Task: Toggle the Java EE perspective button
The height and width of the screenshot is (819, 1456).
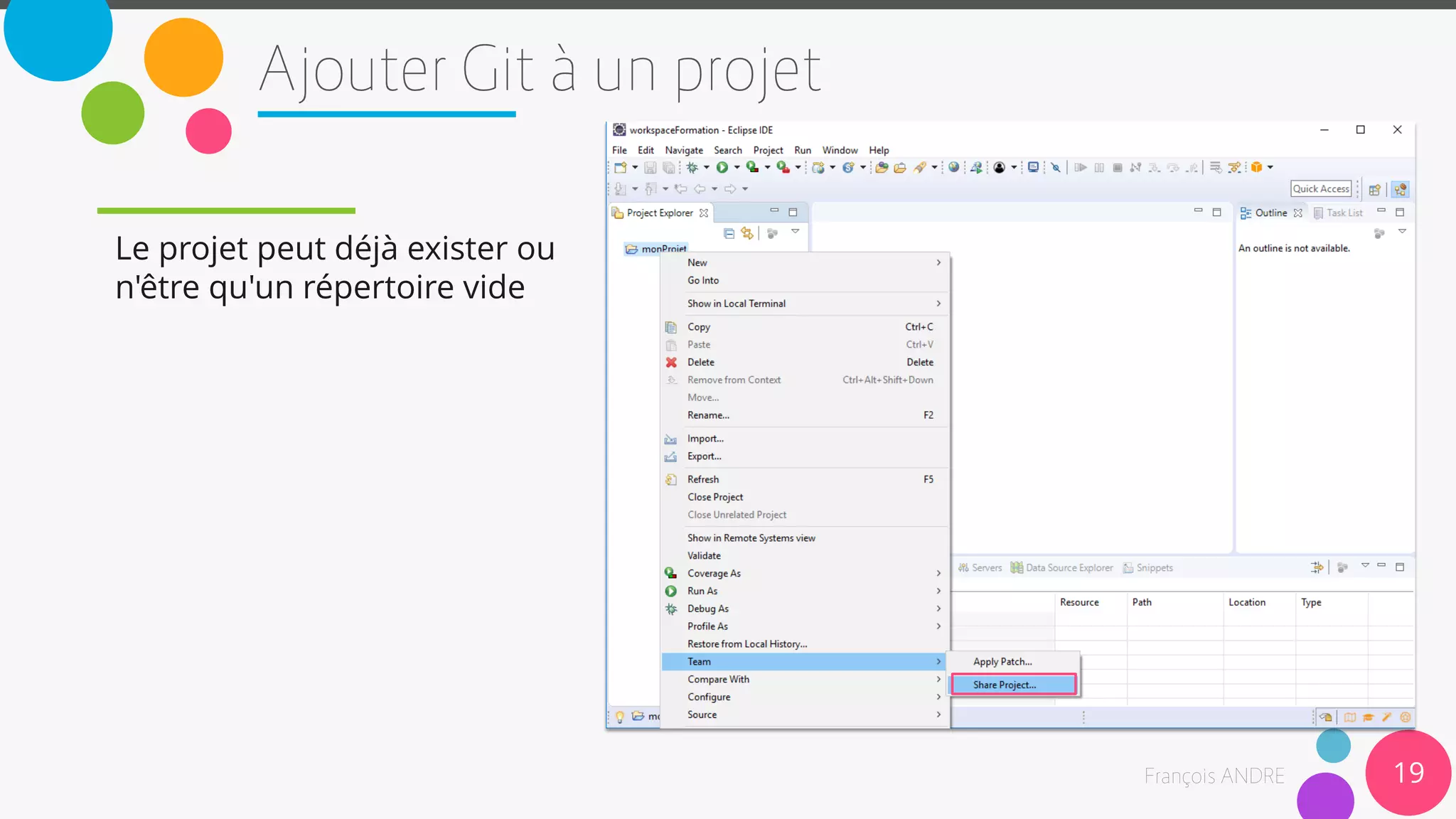Action: click(1400, 190)
